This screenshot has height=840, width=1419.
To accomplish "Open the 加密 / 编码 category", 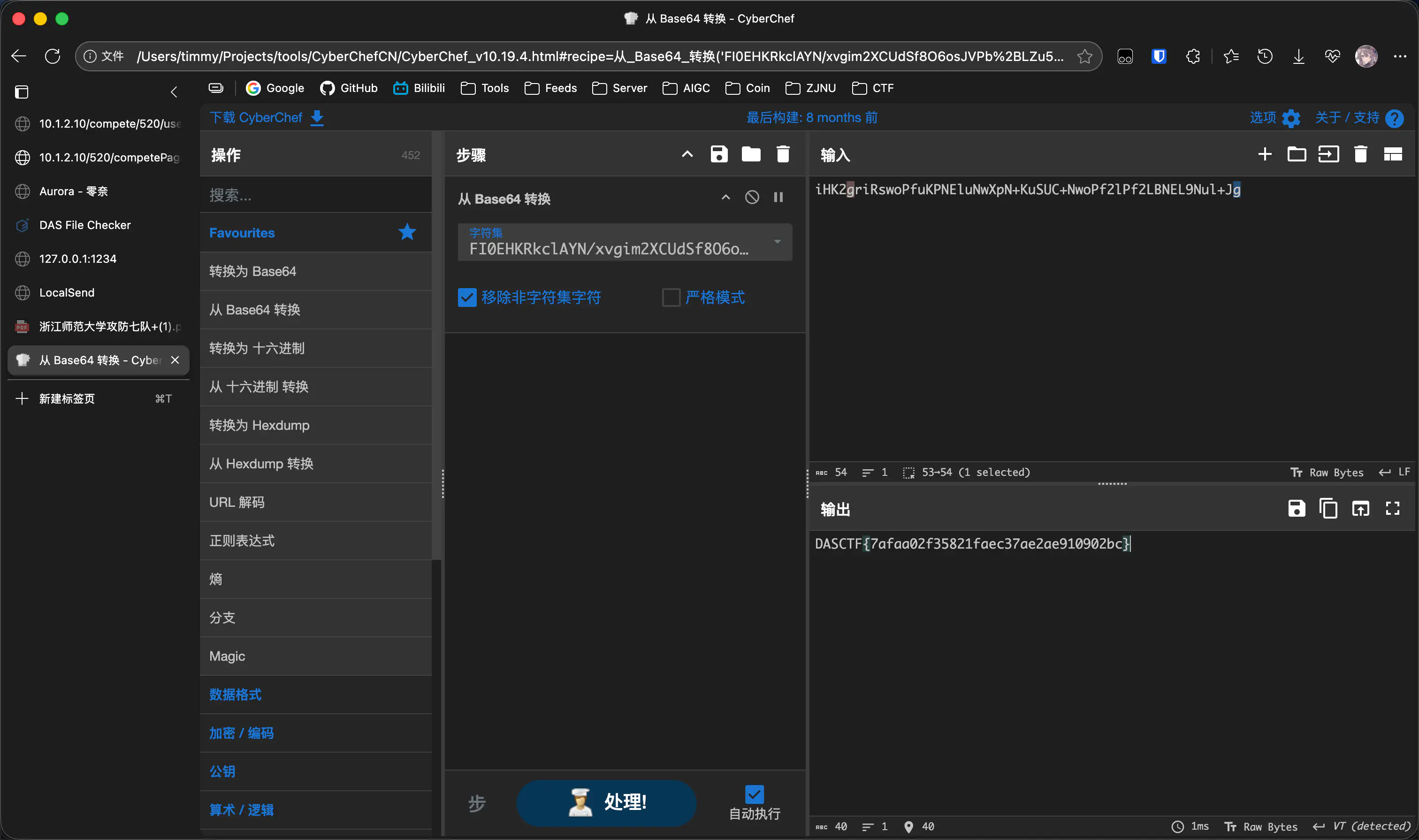I will point(241,733).
